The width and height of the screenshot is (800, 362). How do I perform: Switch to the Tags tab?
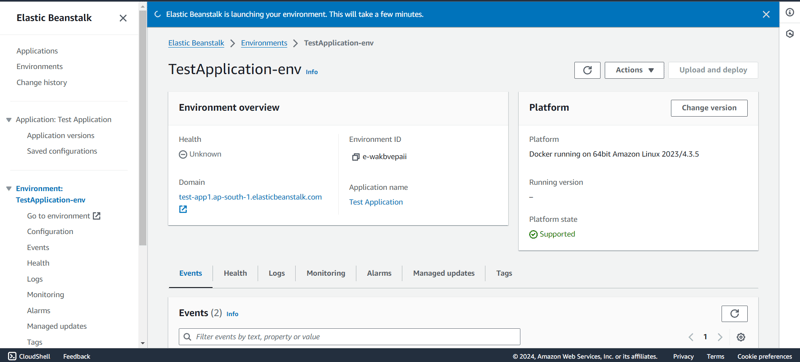[504, 273]
